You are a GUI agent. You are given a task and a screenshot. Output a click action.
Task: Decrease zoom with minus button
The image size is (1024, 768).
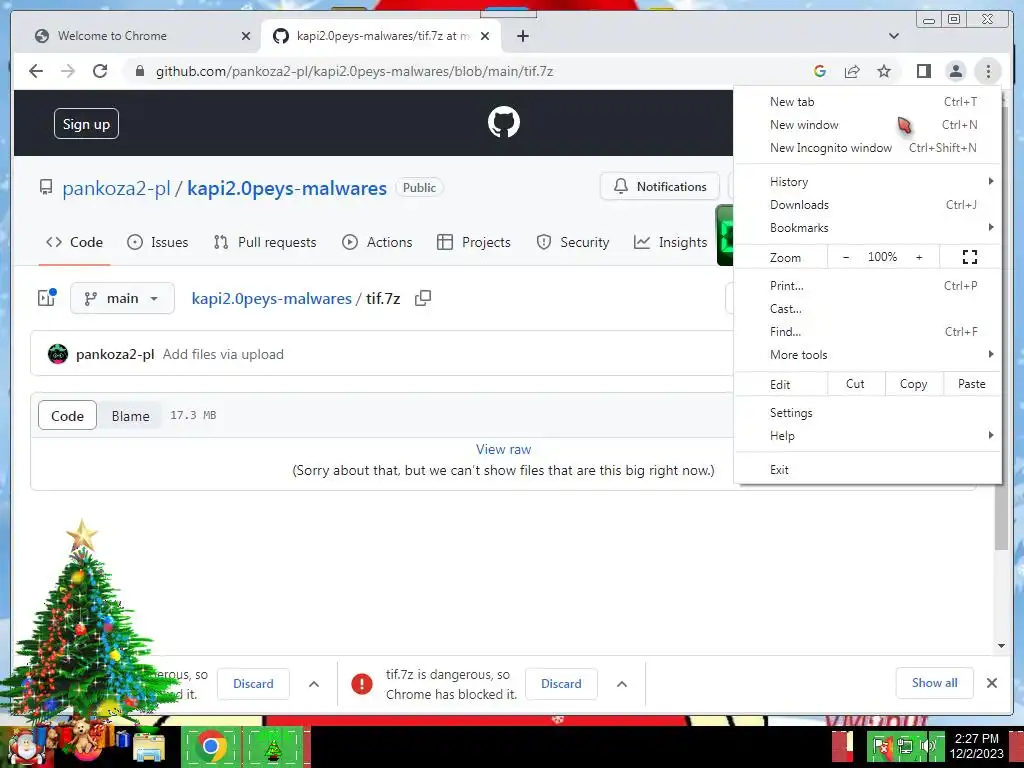pos(846,257)
